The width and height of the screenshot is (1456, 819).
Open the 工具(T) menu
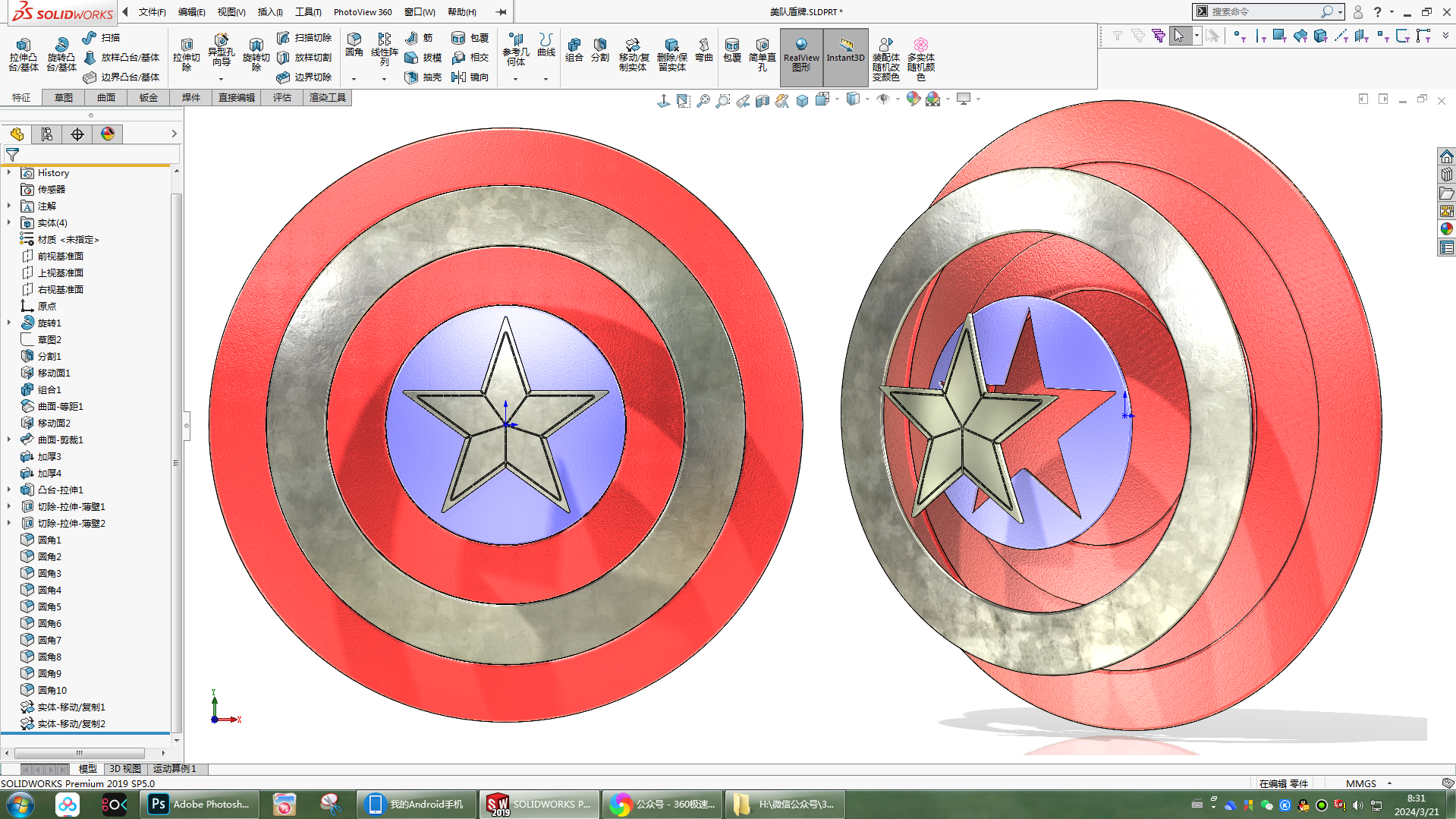(x=308, y=12)
